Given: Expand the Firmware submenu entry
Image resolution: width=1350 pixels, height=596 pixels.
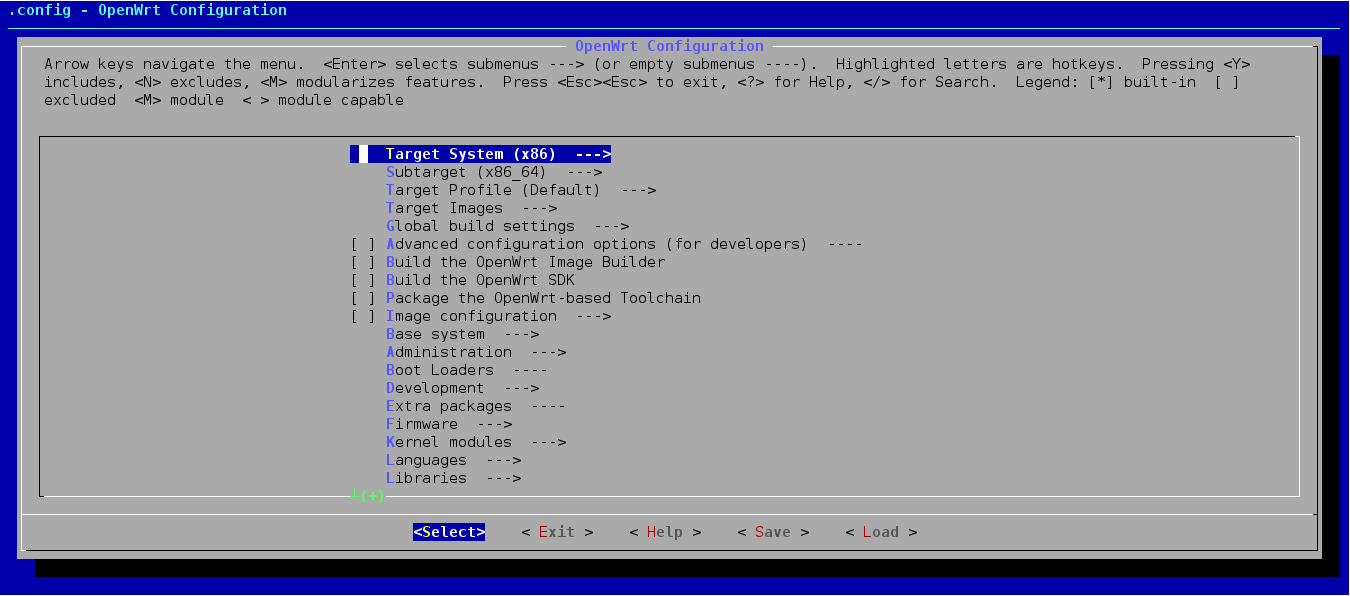Looking at the screenshot, I should 449,424.
